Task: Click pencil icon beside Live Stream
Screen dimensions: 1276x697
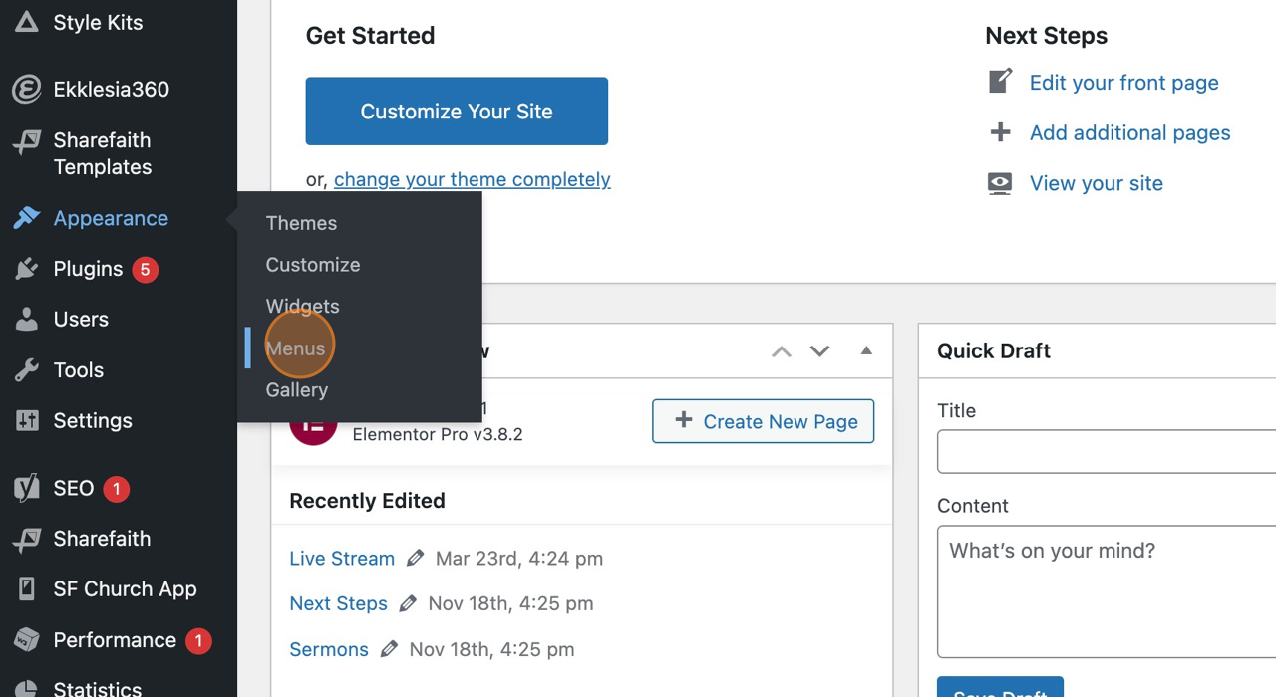Action: point(415,558)
